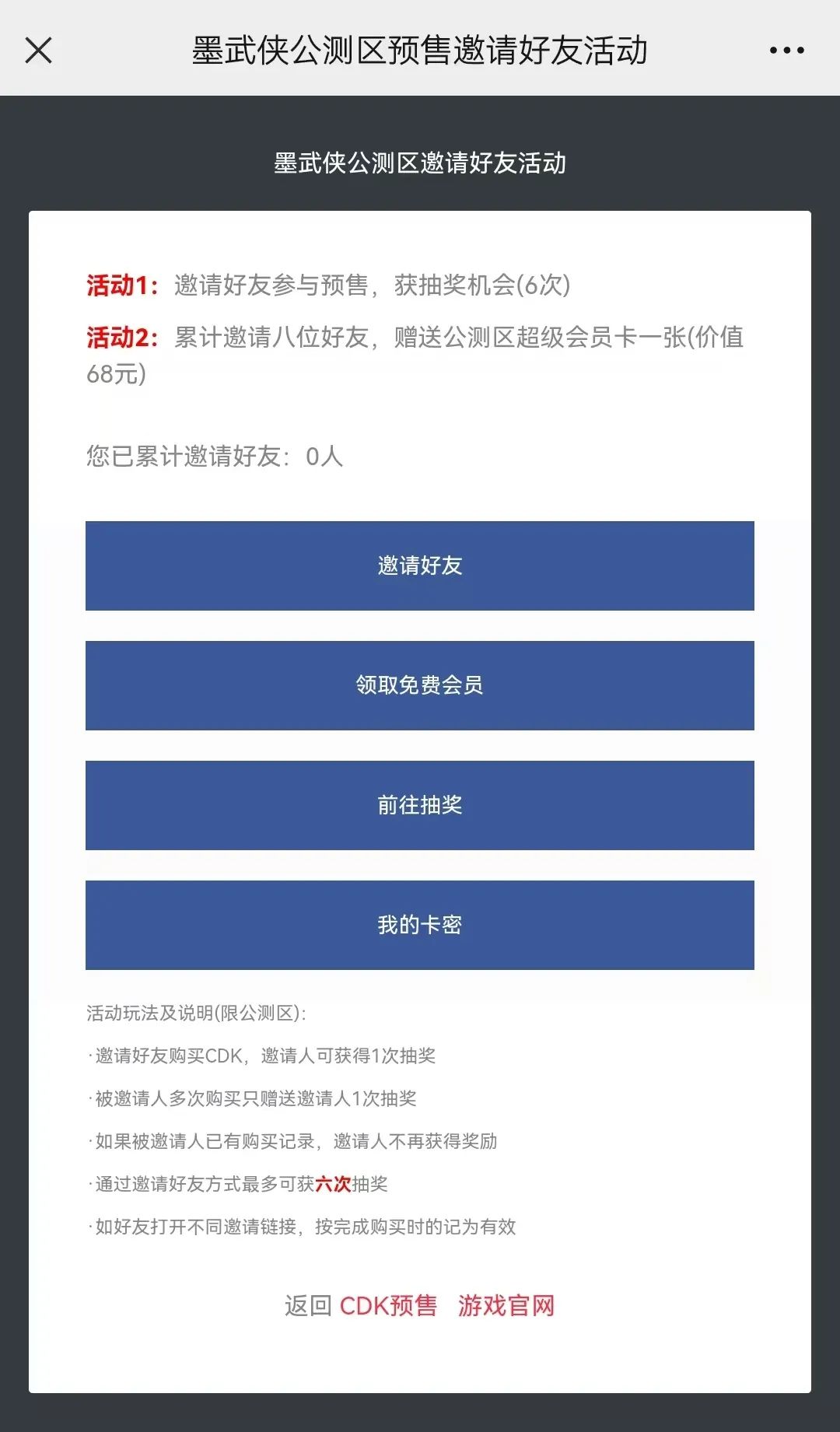Go to lottery with 前往抽奖 button
The image size is (840, 1432).
click(x=420, y=805)
